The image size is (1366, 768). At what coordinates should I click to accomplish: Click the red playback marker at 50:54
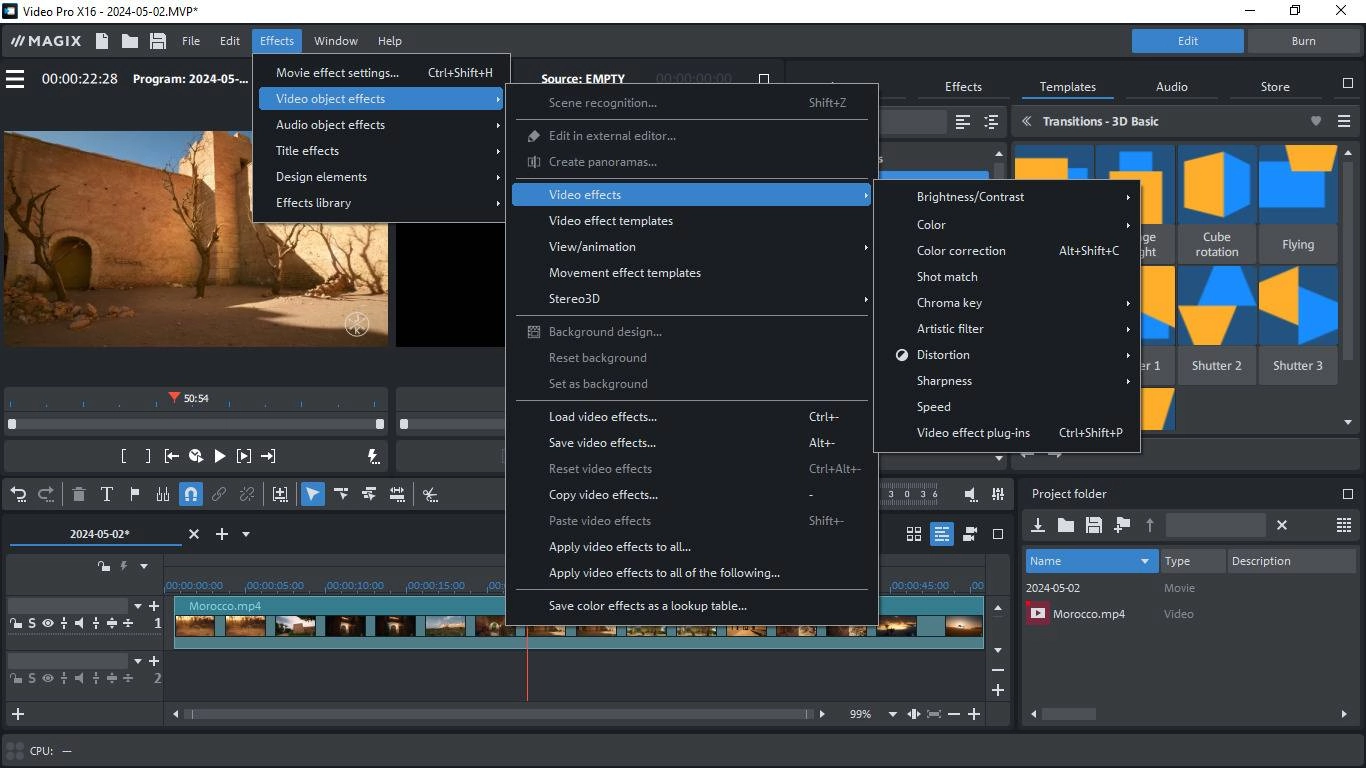174,397
